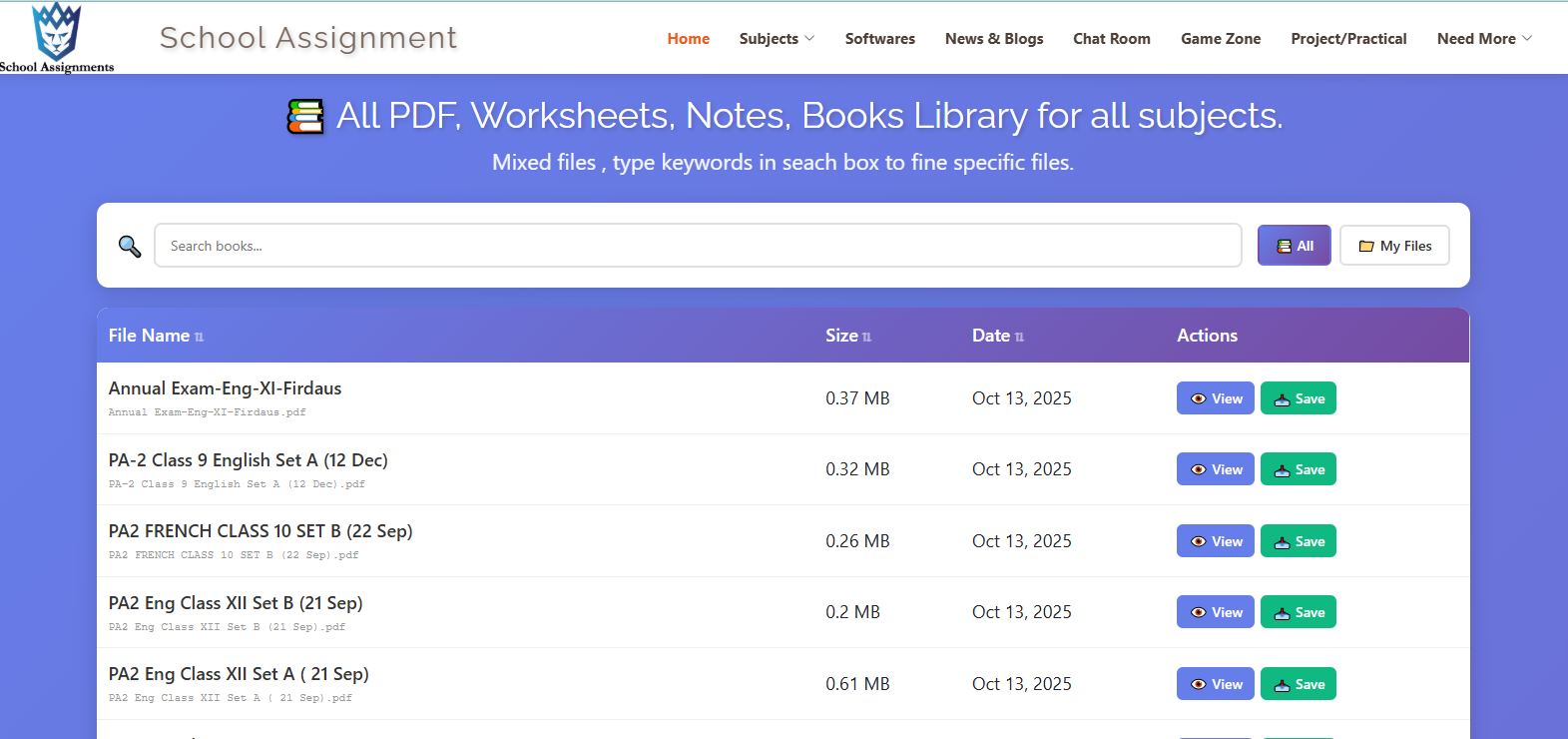Screen dimensions: 1568x739
Task: Show All files filter
Action: pyautogui.click(x=1295, y=246)
